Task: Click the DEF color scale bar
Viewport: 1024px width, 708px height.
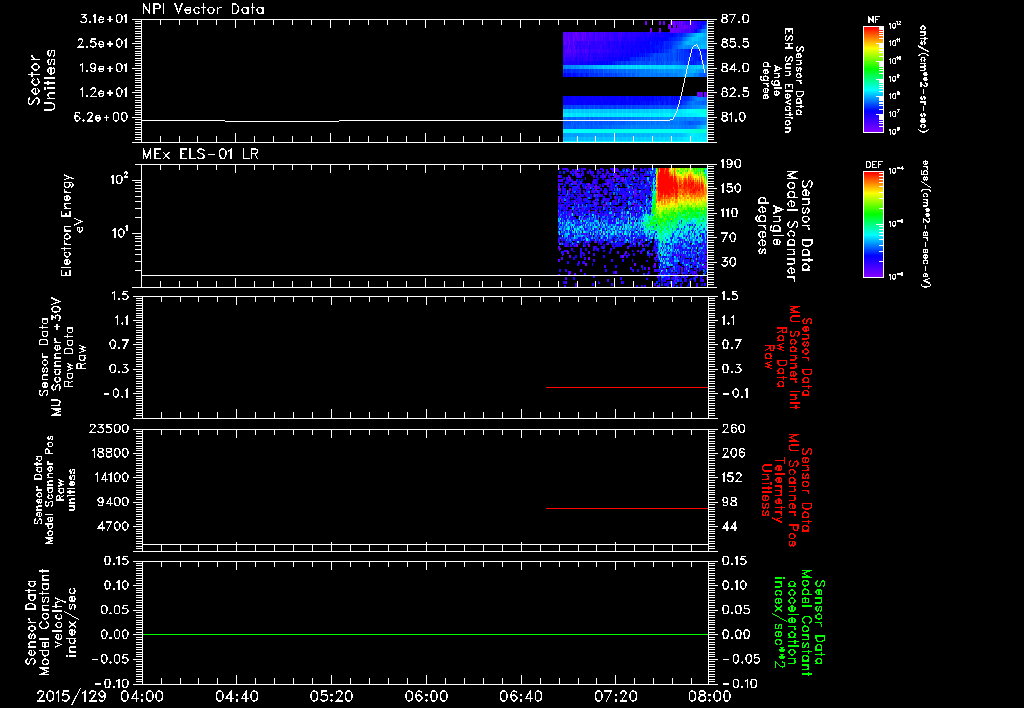Action: click(874, 224)
